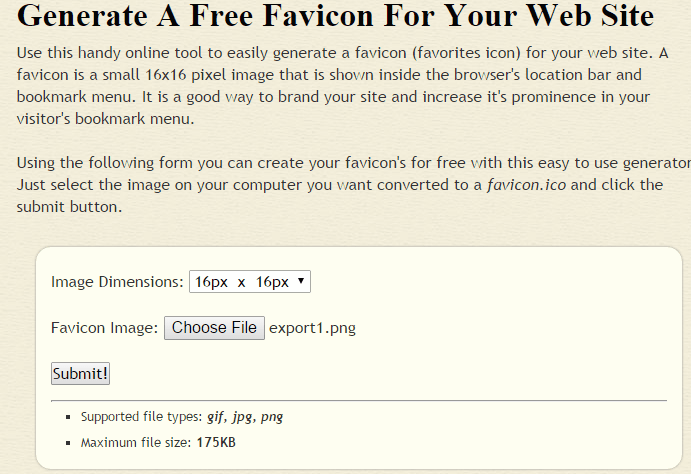Click the phrase "Using the following form"
This screenshot has width=691, height=474.
pos(104,163)
